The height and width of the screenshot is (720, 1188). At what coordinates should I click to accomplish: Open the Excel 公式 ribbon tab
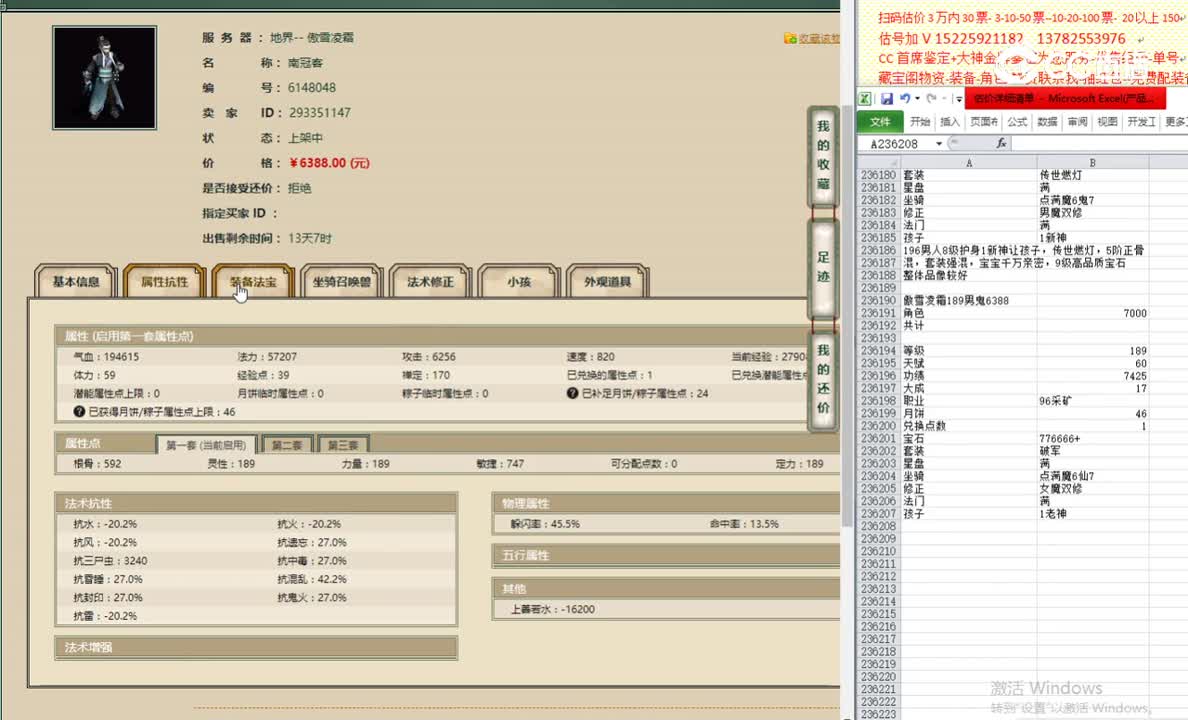point(1017,121)
